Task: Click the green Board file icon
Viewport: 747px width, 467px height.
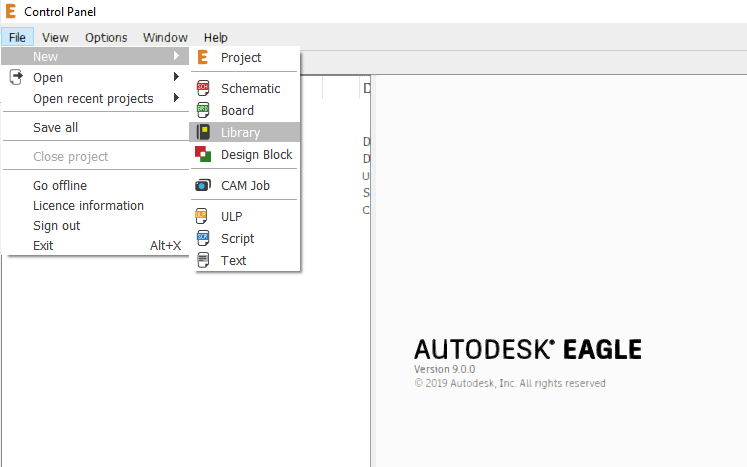Action: click(x=202, y=110)
